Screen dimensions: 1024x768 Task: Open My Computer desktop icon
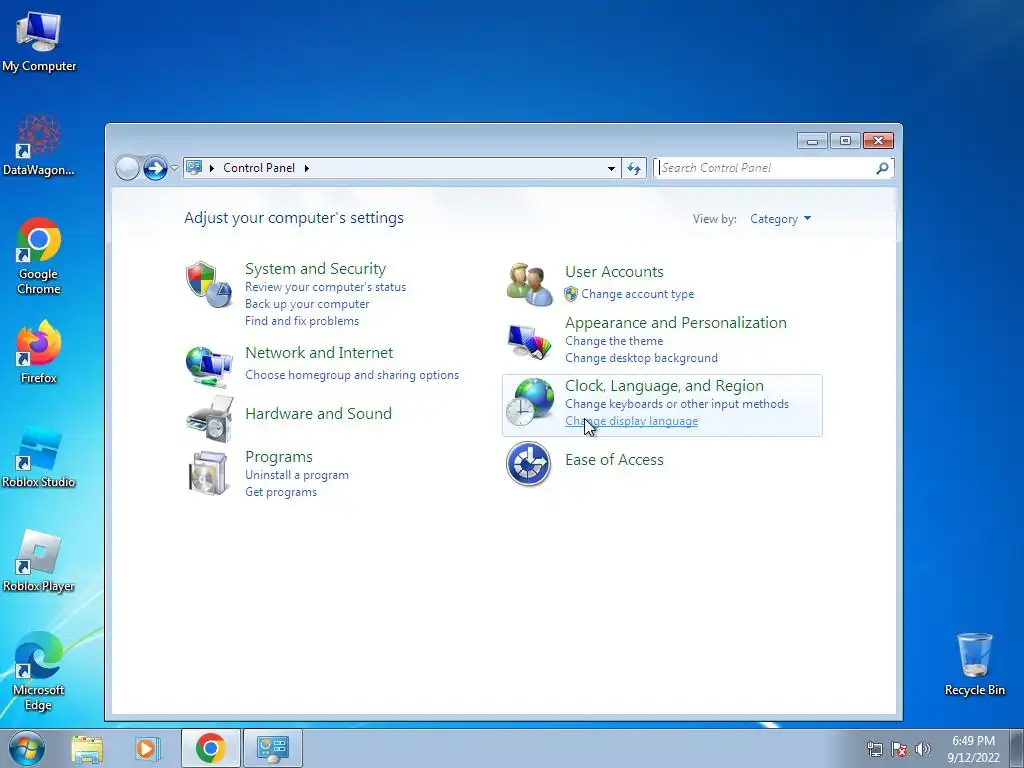[39, 41]
